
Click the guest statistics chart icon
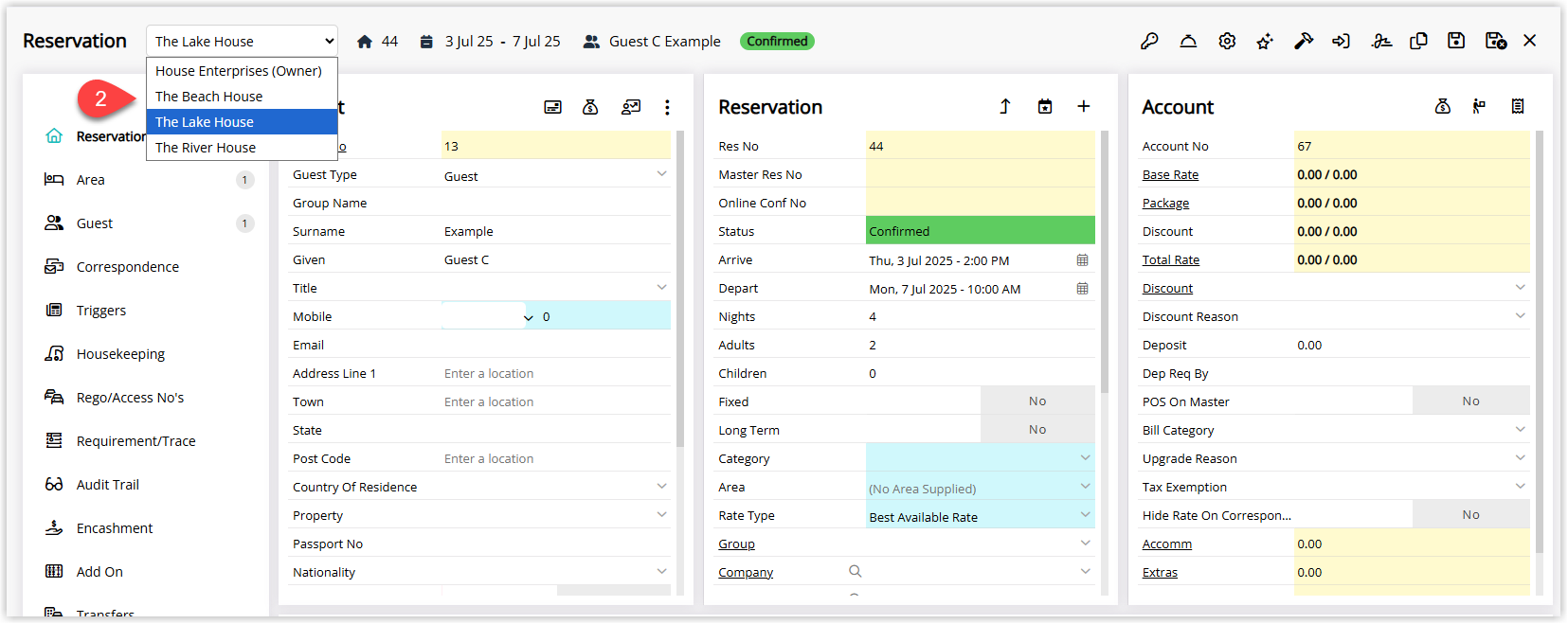[631, 107]
